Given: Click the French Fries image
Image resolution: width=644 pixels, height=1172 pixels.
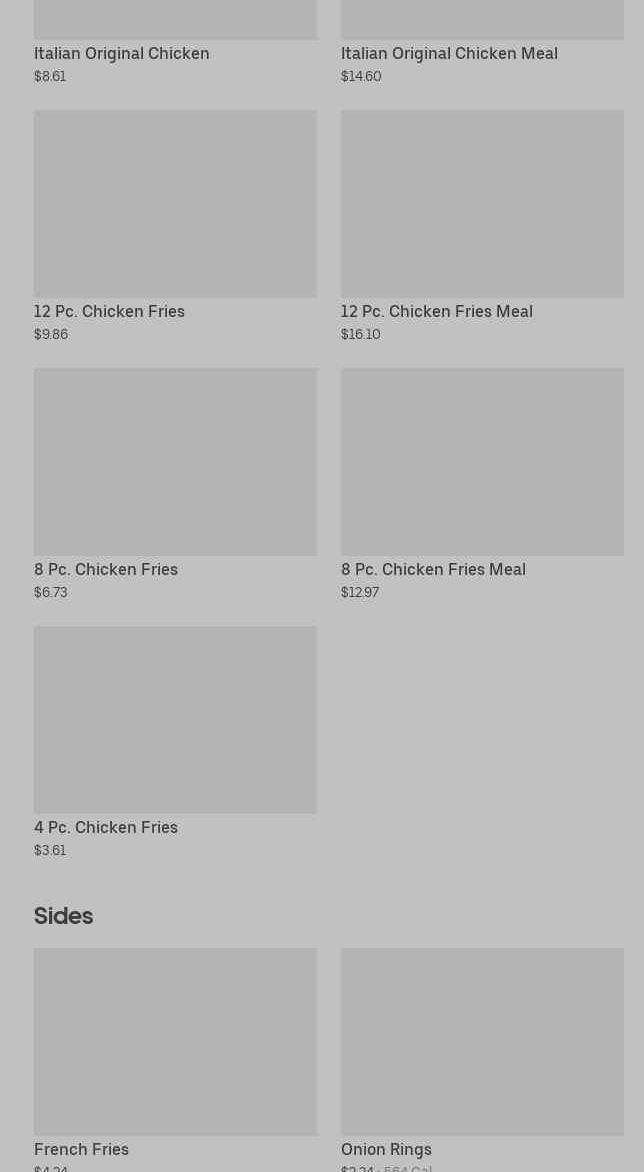Looking at the screenshot, I should [x=175, y=1041].
